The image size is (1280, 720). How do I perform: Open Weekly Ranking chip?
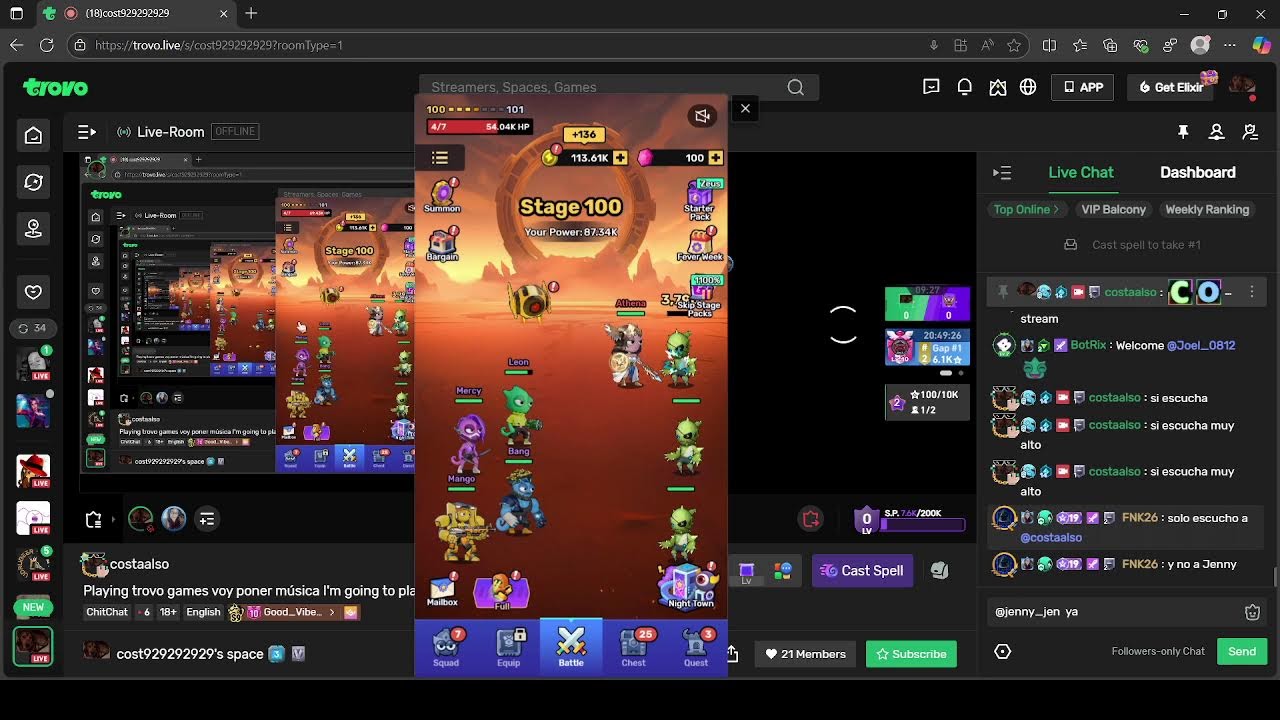pyautogui.click(x=1207, y=209)
